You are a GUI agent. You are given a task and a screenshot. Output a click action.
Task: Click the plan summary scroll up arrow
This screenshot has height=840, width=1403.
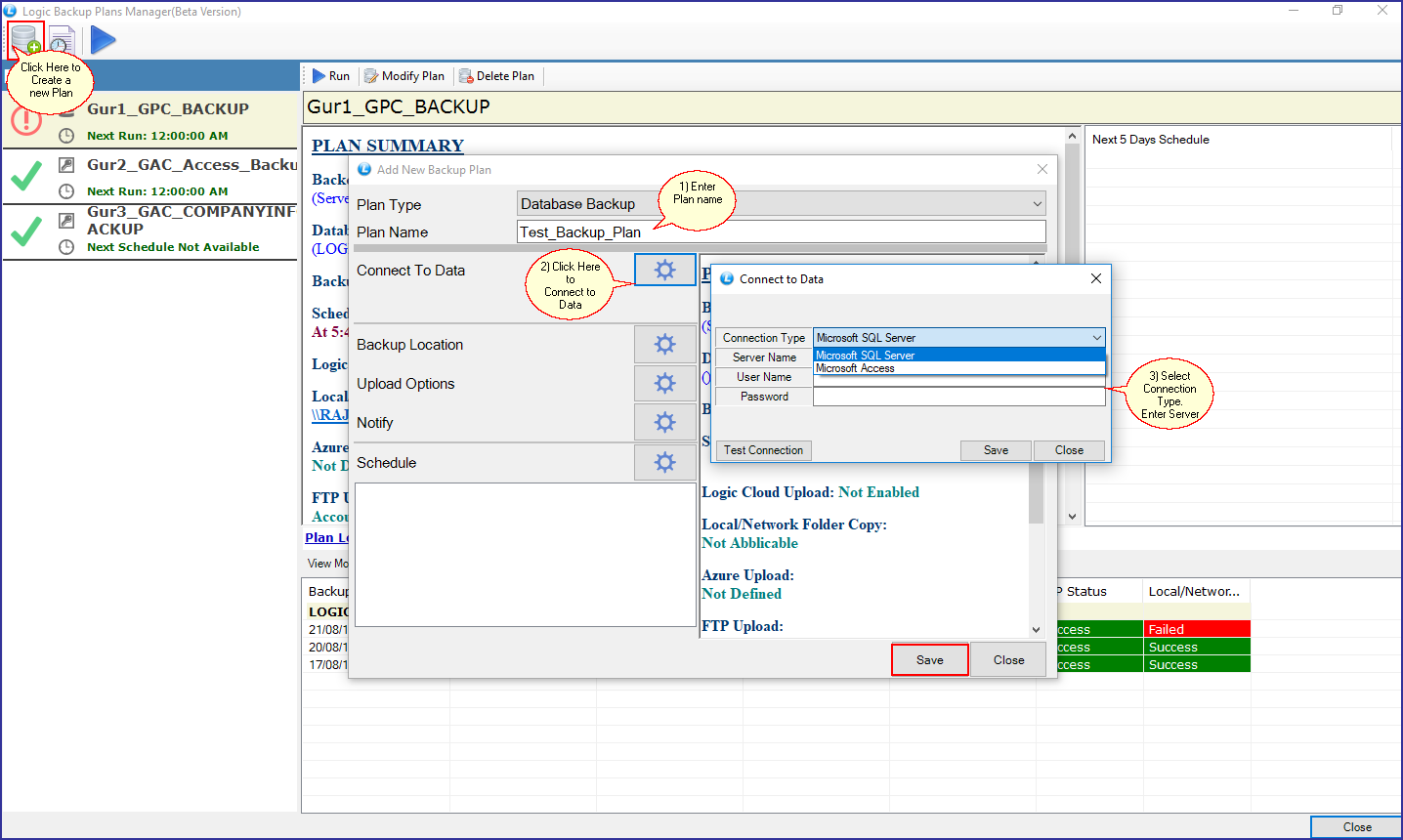tap(1072, 136)
